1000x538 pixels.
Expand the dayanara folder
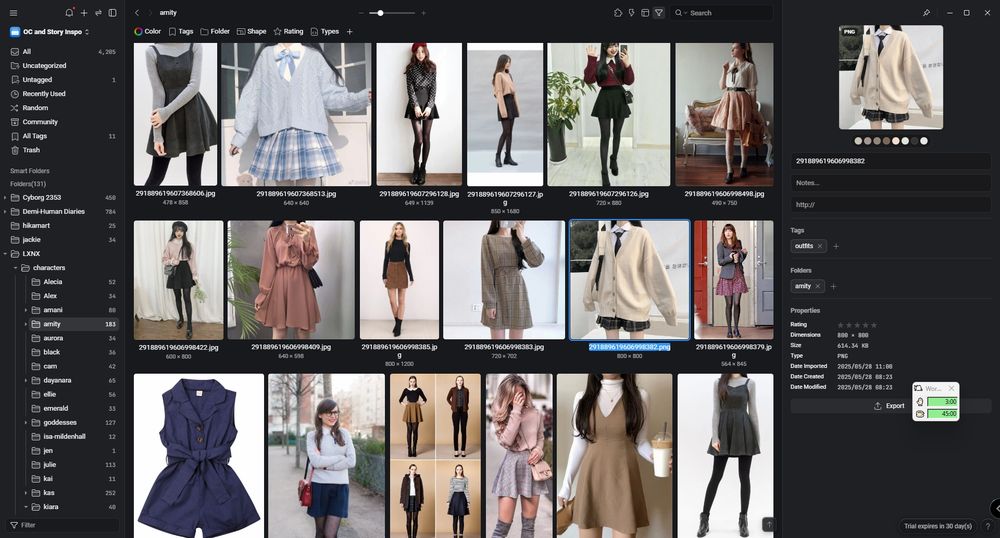(26, 381)
